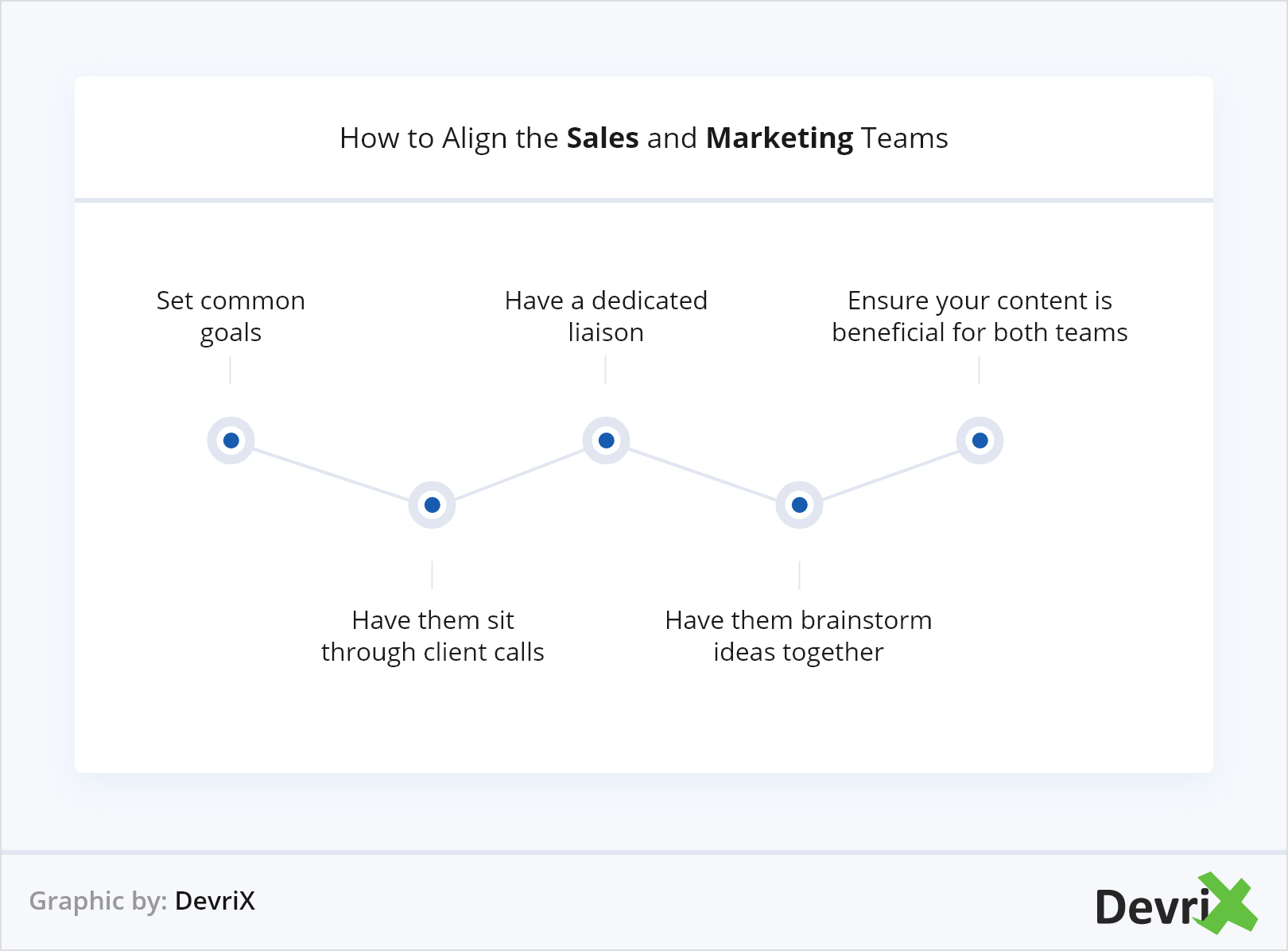Click the word "Teams" in the heading
This screenshot has height=951, width=1288.
point(905,138)
